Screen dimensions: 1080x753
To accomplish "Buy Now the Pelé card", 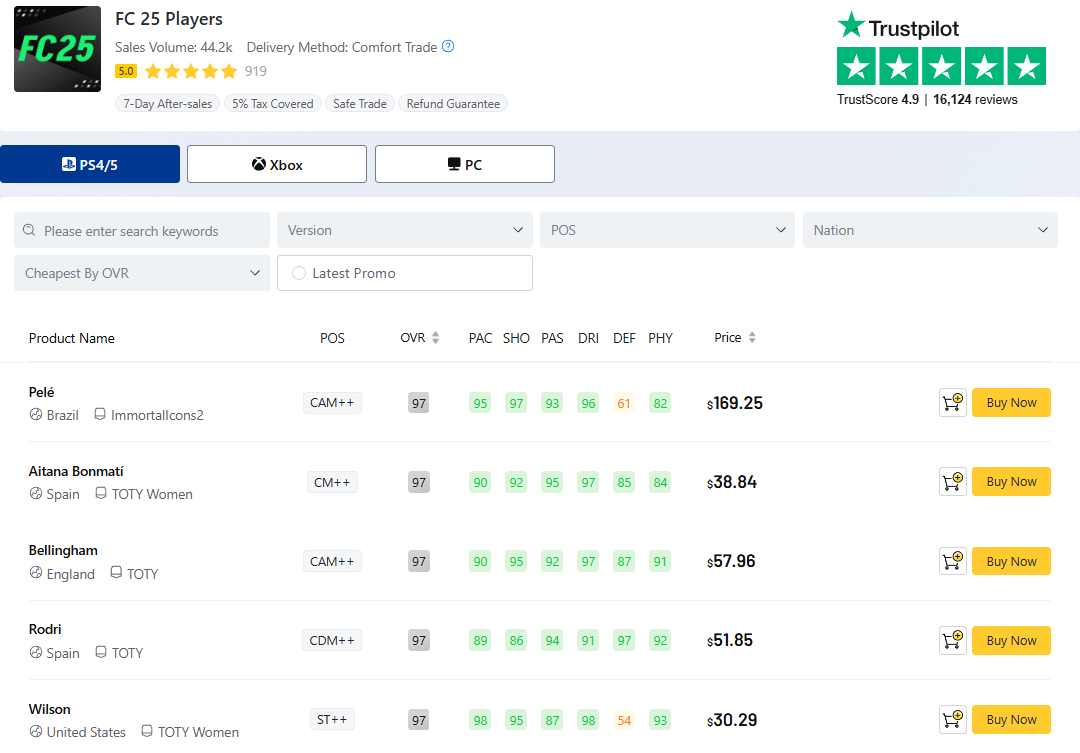I will pyautogui.click(x=1011, y=402).
